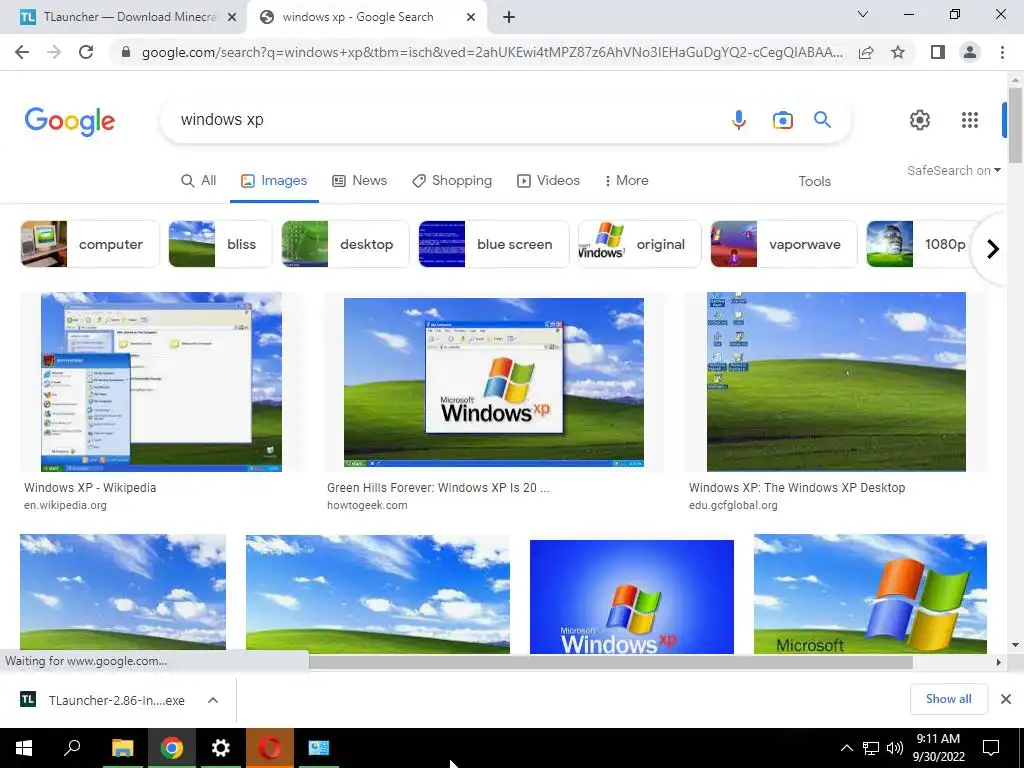Open the Microsoft flag logo image
1024x768 pixels.
870,594
